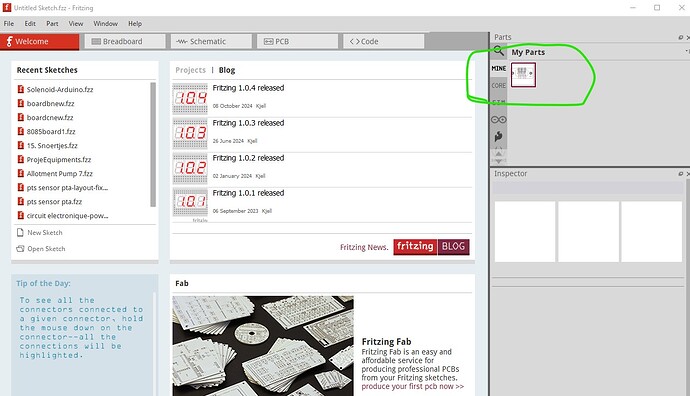This screenshot has height=396, width=690.
Task: Open Fritzing 1.0.3 released post
Action: (x=248, y=123)
